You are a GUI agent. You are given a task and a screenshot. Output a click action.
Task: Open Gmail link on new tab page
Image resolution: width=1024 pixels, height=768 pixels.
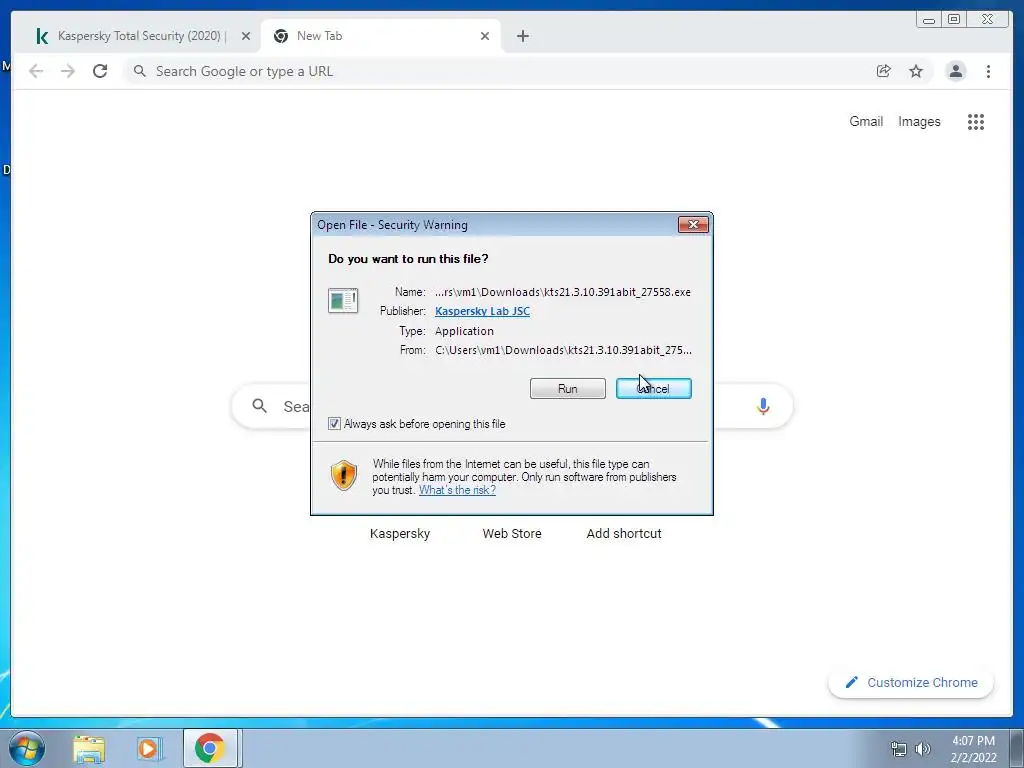tap(866, 121)
